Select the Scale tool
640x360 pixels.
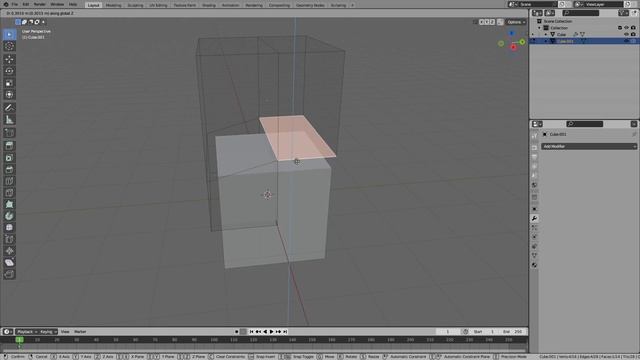[x=9, y=83]
